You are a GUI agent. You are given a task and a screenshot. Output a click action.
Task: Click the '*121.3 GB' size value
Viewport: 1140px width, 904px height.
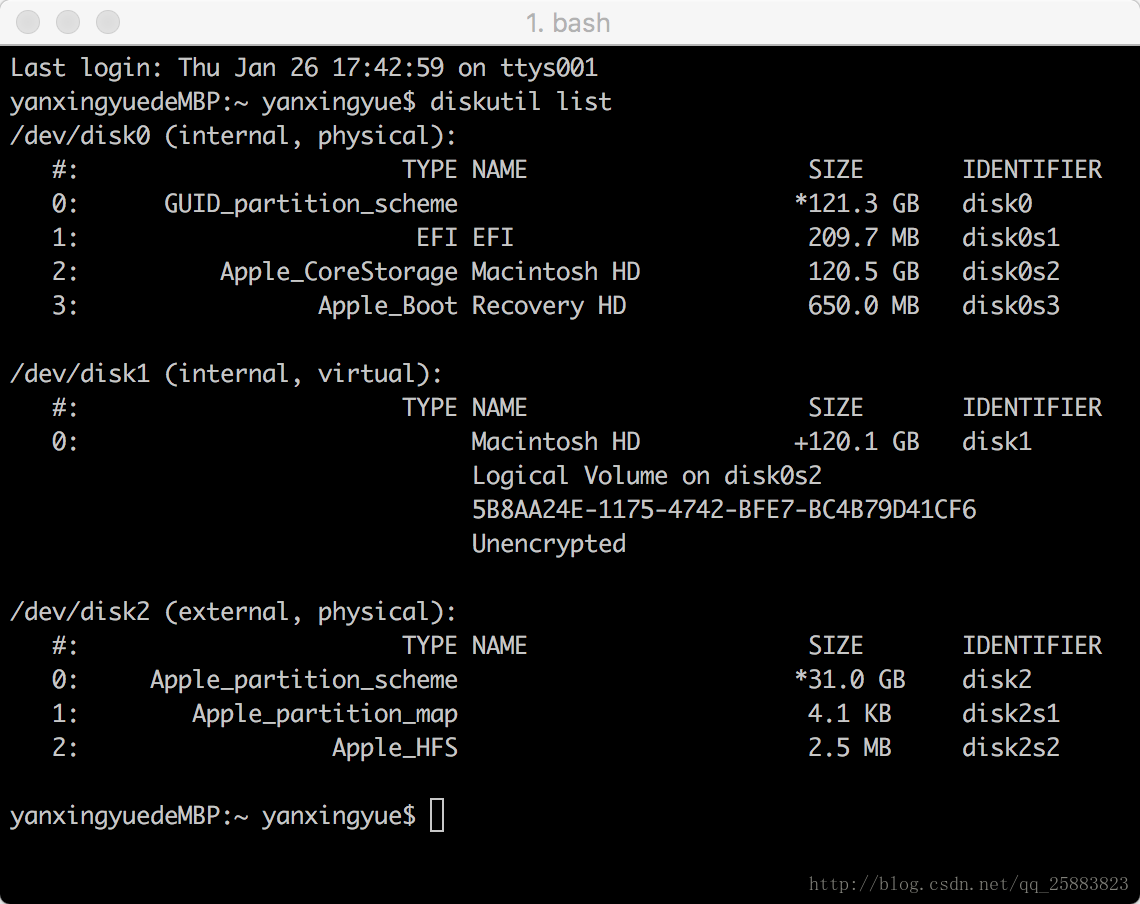tap(857, 204)
